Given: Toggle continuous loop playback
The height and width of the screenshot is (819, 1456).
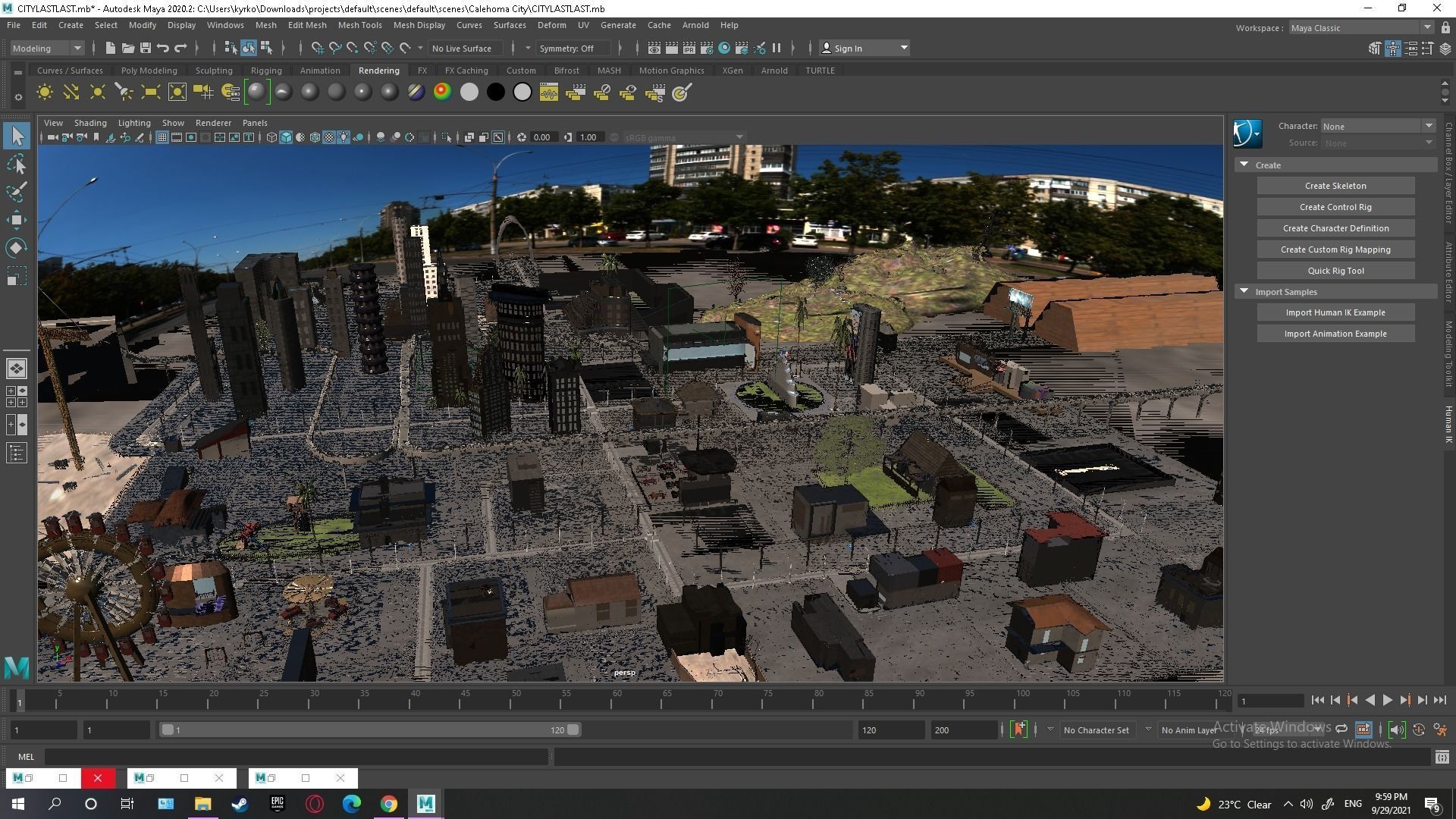Looking at the screenshot, I should coord(1341,730).
